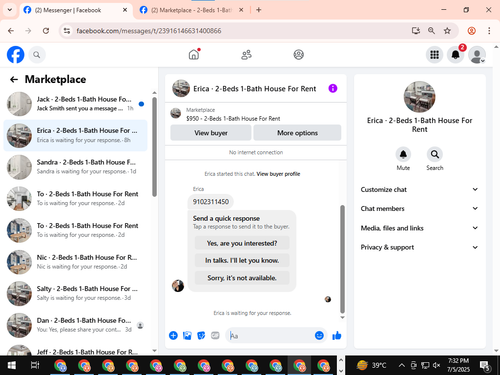Search in conversation using magnifier icon
500x375 pixels.
click(435, 154)
